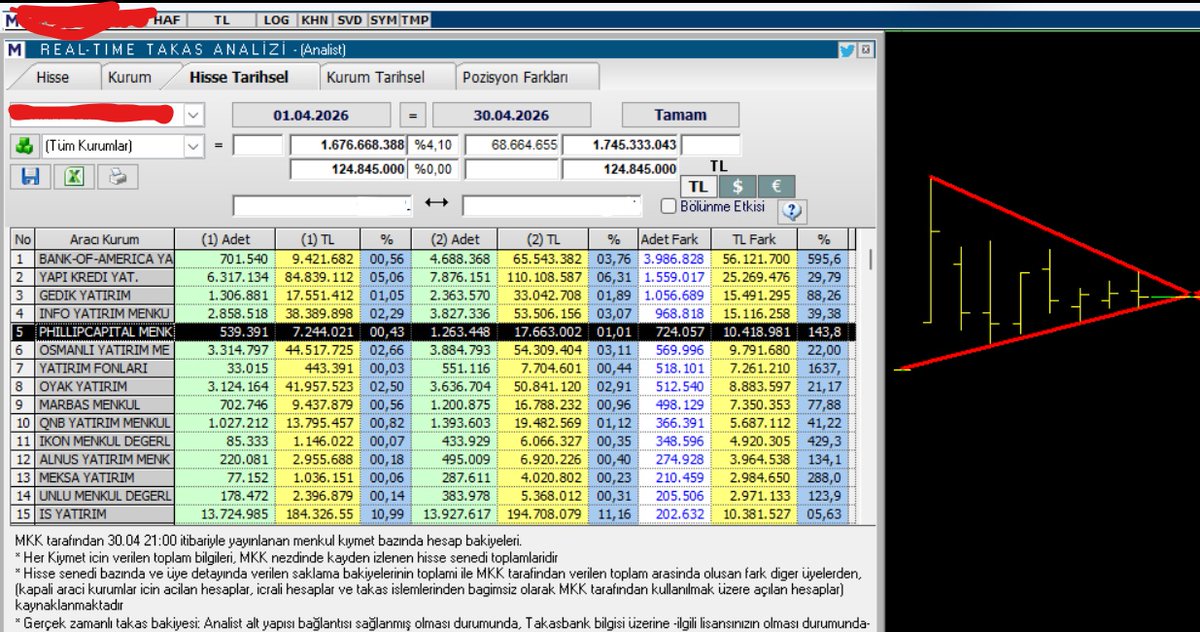Sort by the Aracı Kurum column header
The image size is (1200, 632).
(105, 240)
